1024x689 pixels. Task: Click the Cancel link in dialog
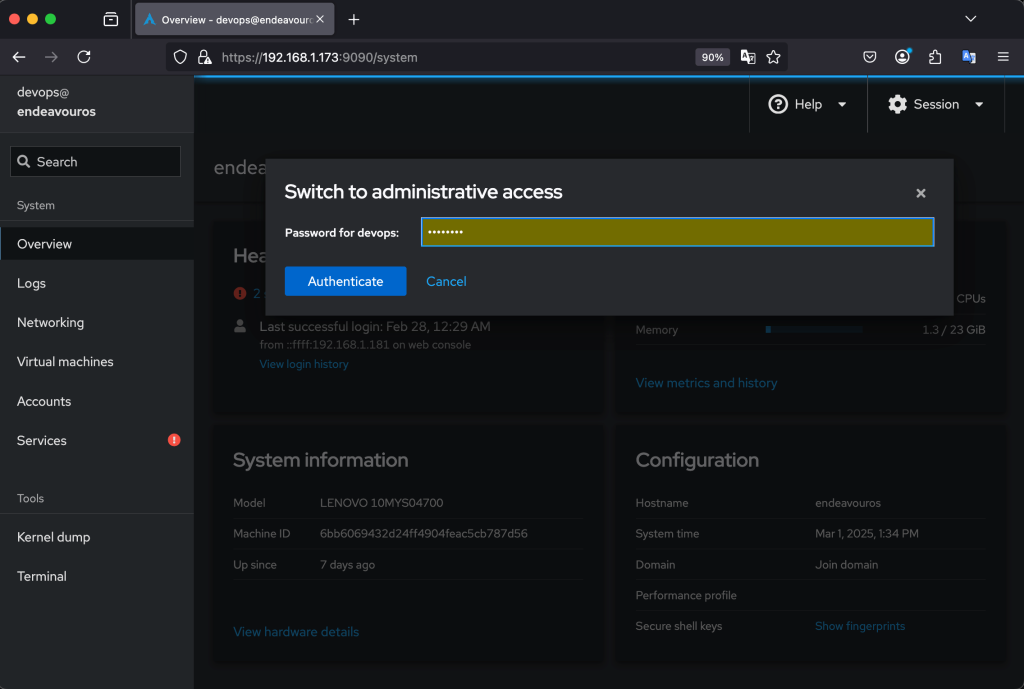(x=446, y=281)
